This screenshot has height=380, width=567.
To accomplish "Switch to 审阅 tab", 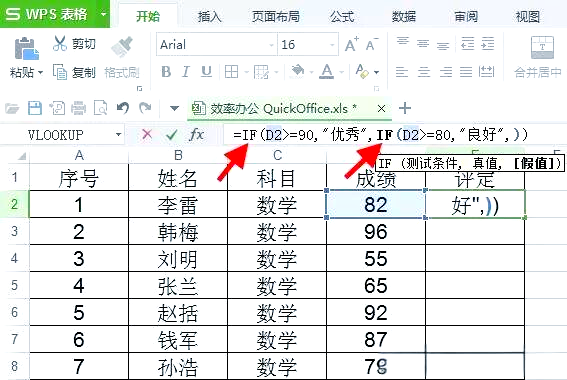I will point(466,16).
